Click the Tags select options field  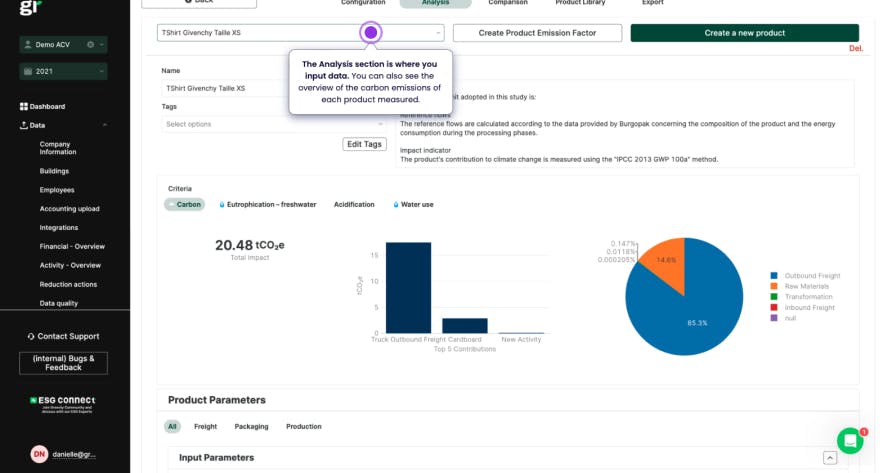click(273, 124)
